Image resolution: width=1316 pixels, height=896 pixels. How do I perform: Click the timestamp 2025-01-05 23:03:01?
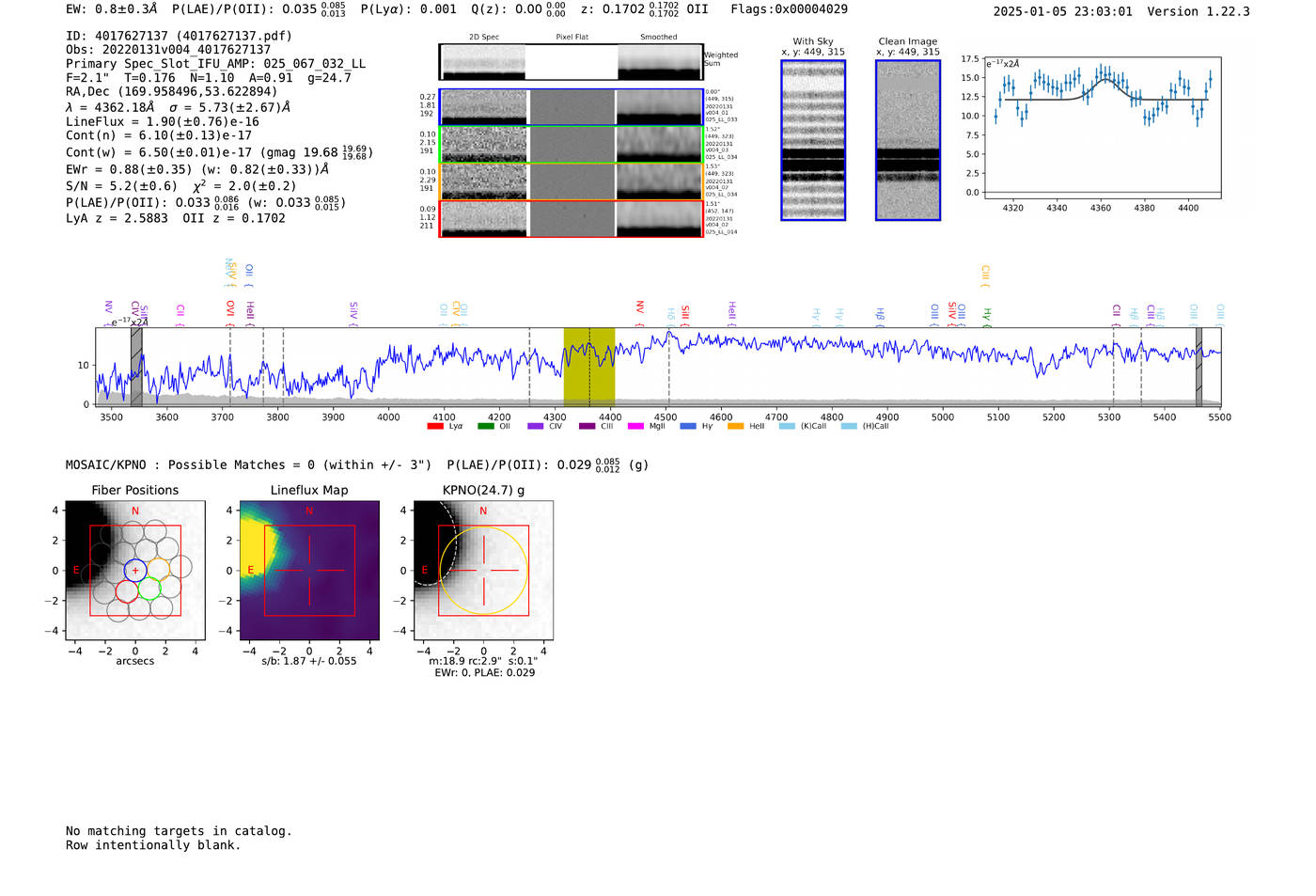tap(1063, 11)
